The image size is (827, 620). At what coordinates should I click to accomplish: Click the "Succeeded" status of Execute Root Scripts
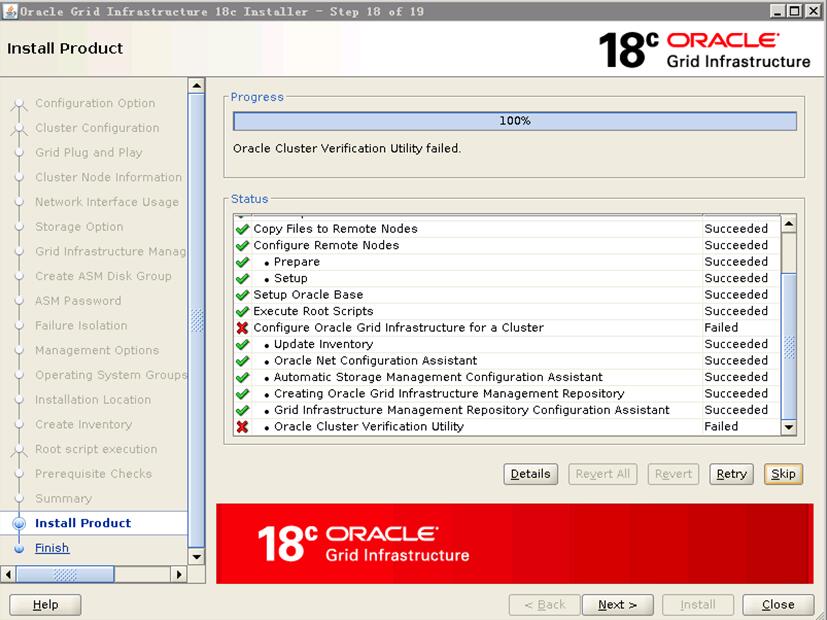(x=736, y=312)
